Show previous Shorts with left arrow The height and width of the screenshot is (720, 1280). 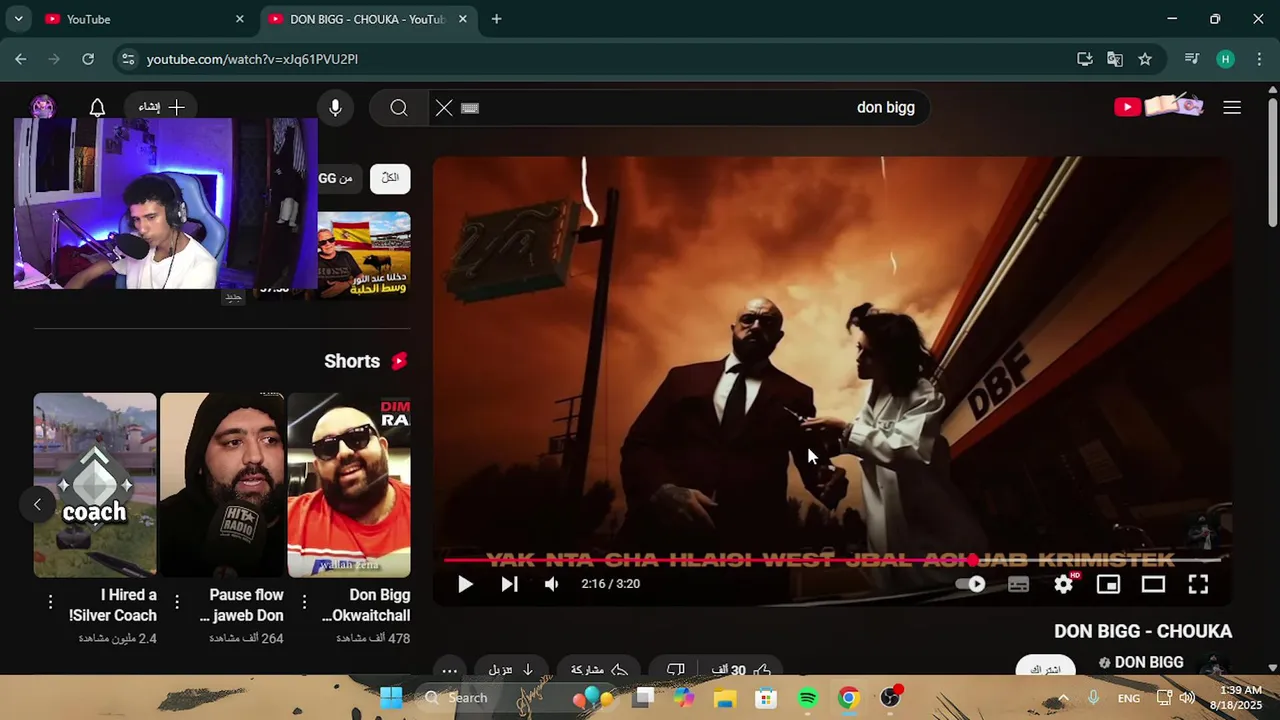point(37,504)
